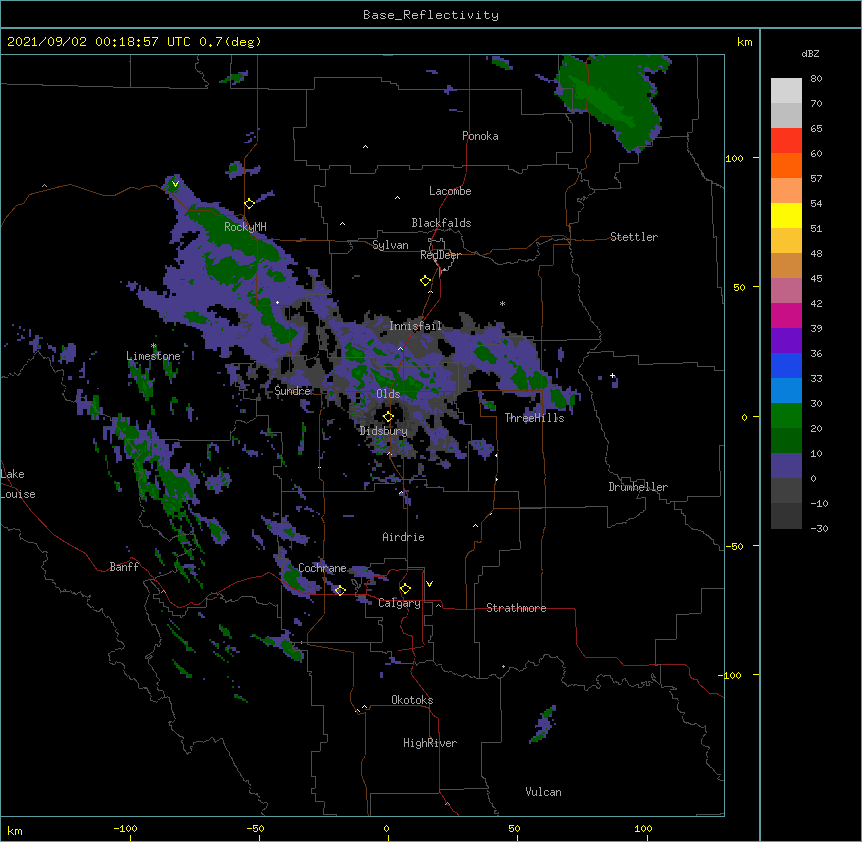
Task: Select the 45 dBZ mauve legend swatch
Action: 786,291
